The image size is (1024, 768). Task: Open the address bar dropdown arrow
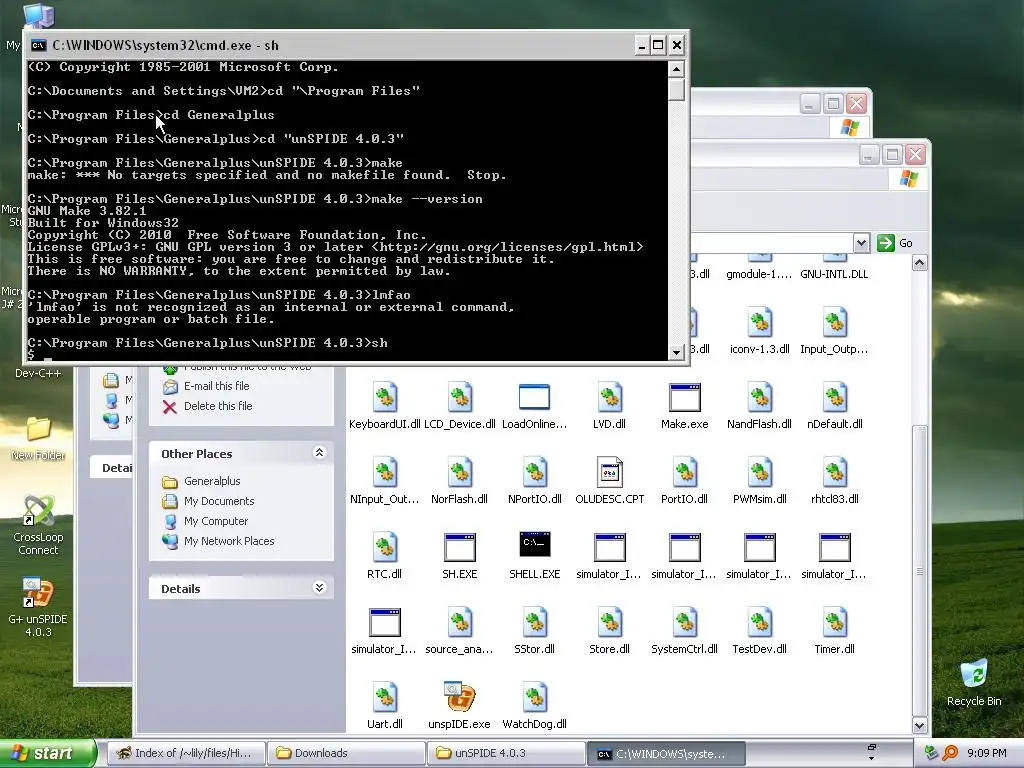(861, 243)
